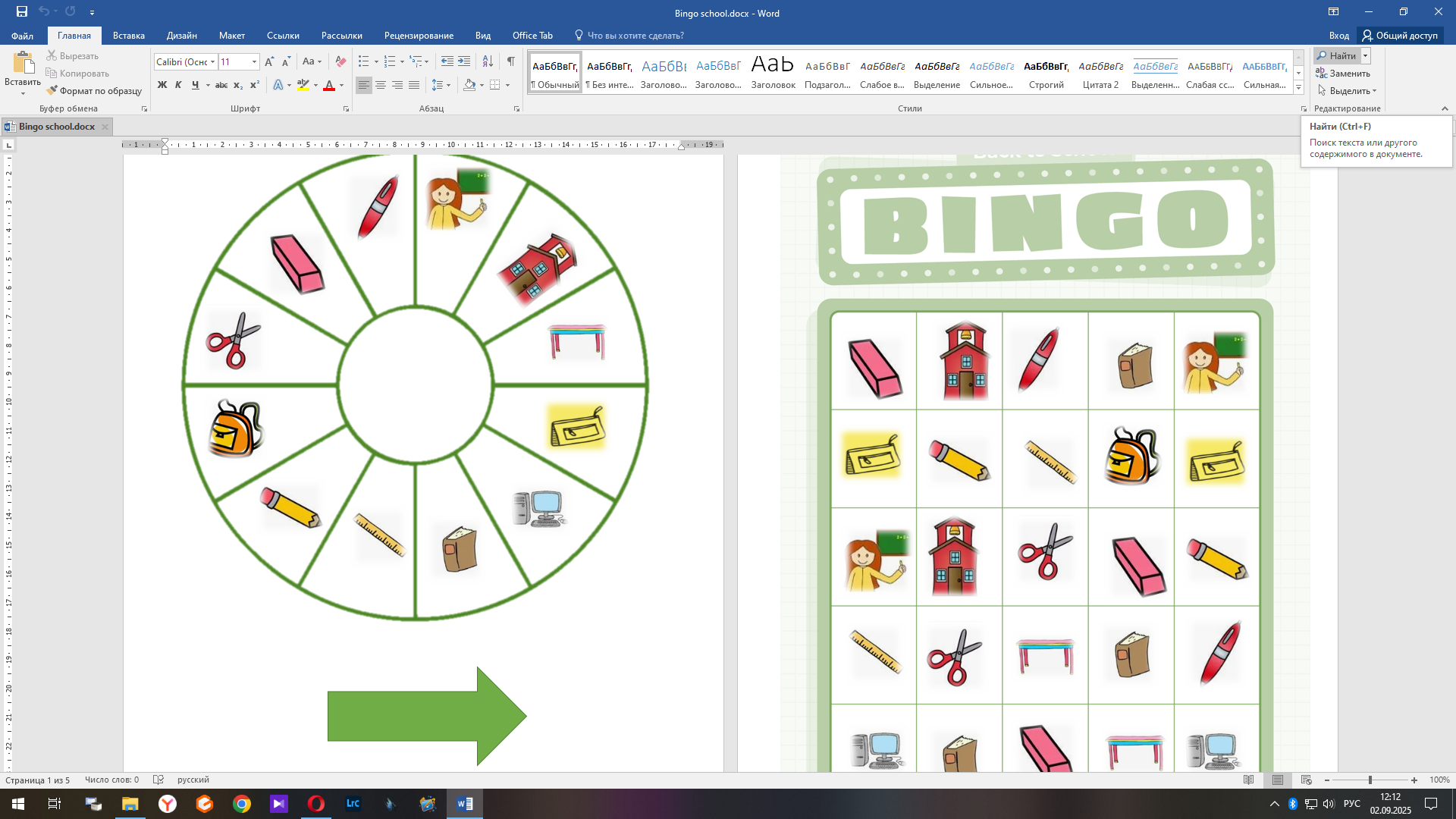Expand the line spacing dropdown
The width and height of the screenshot is (1456, 819).
449,85
